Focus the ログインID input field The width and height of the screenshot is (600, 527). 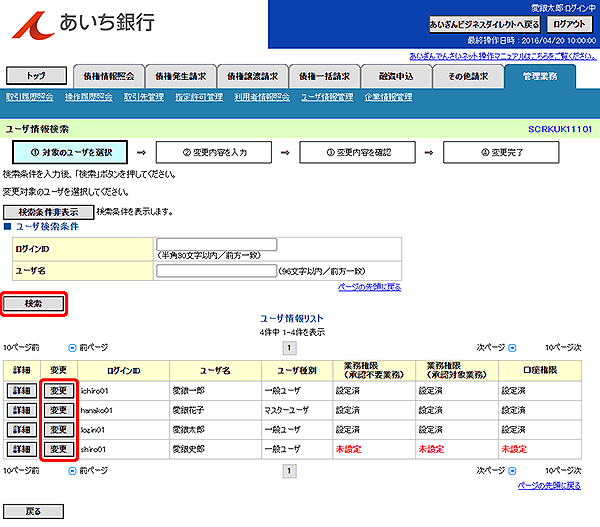click(217, 245)
